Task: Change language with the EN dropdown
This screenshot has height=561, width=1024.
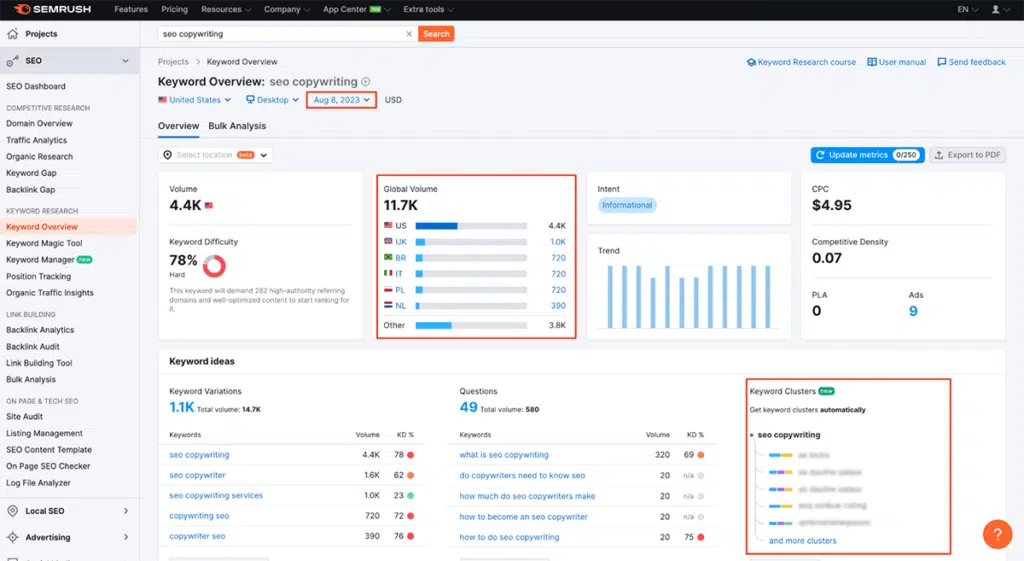Action: tap(968, 9)
